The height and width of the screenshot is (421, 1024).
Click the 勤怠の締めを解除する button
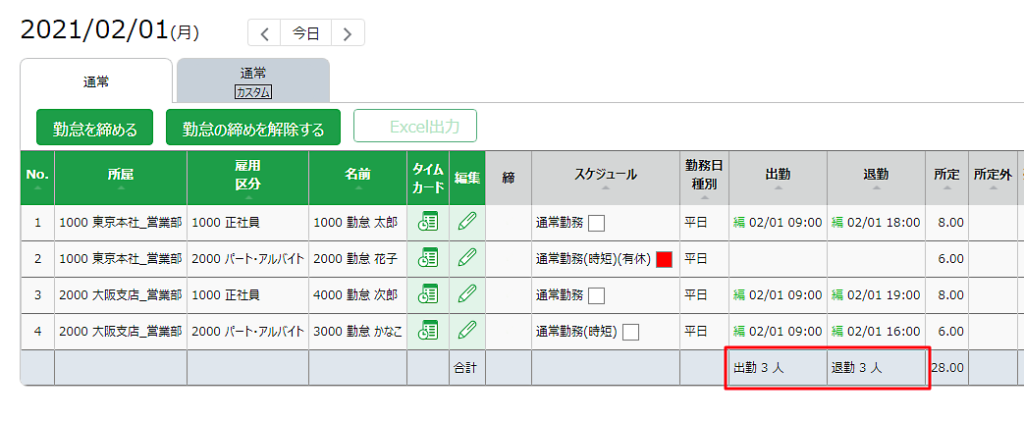253,128
